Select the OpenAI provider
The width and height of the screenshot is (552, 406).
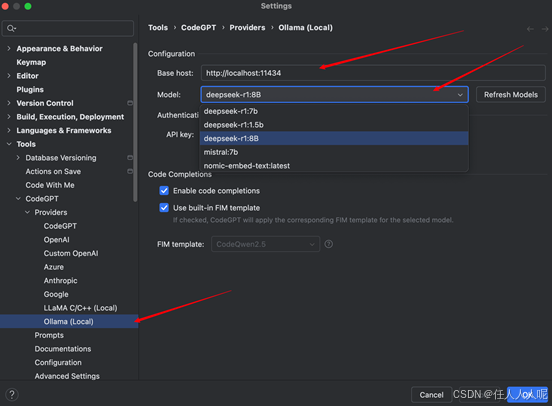pos(56,240)
